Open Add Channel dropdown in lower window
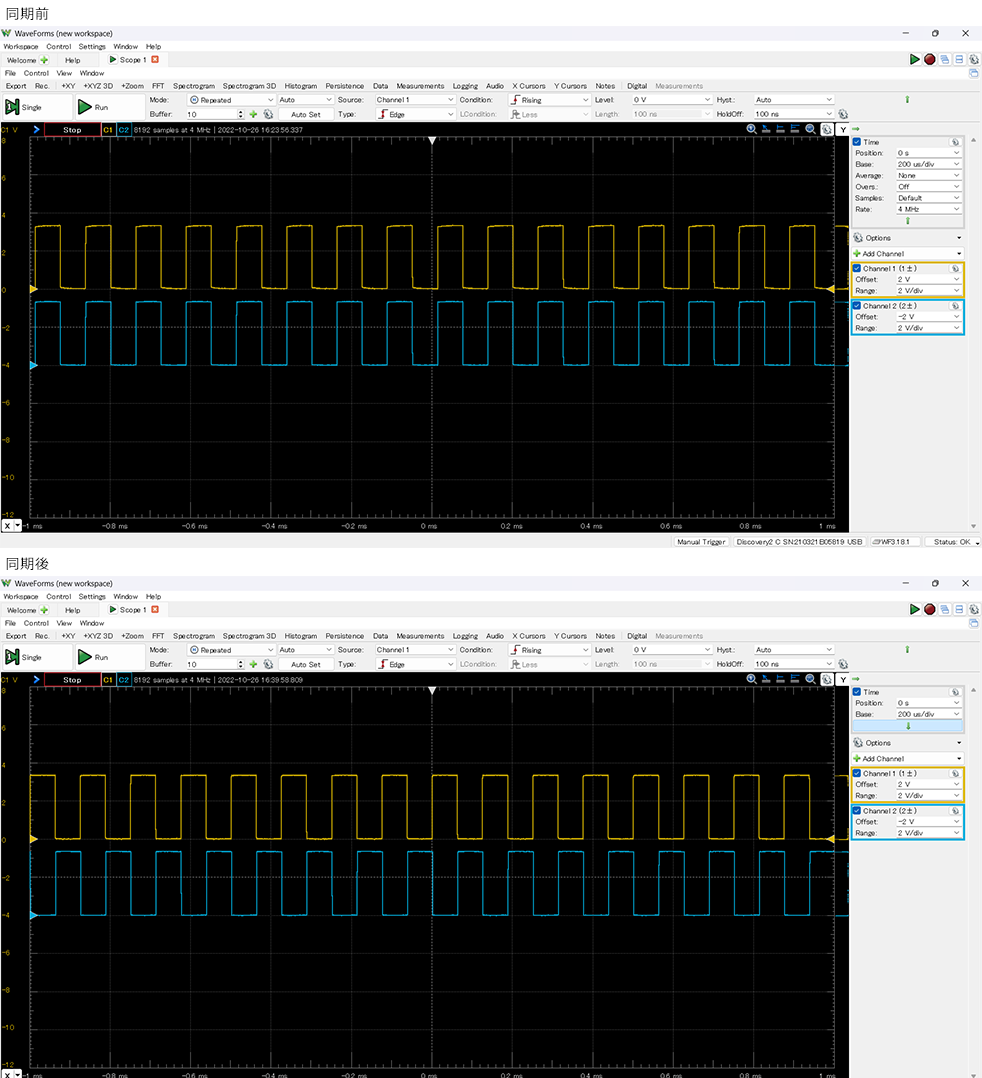982x1078 pixels. pyautogui.click(x=908, y=758)
